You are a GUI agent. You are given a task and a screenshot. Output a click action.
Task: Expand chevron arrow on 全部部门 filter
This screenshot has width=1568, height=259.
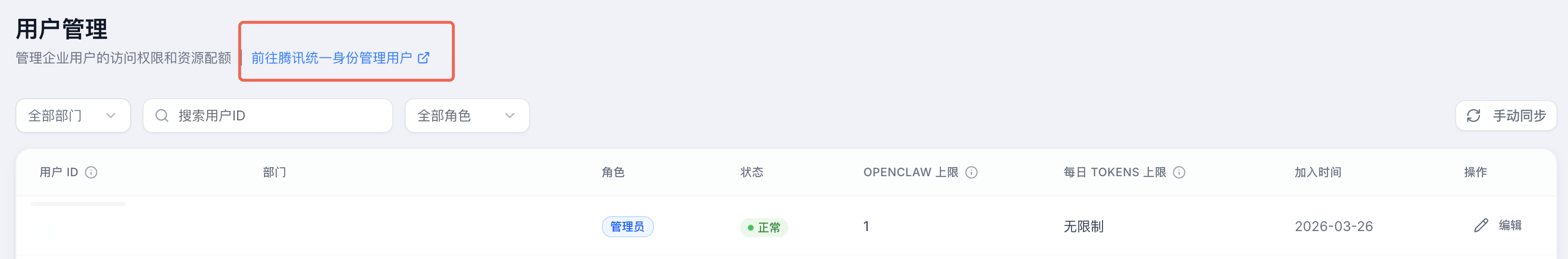pos(111,116)
